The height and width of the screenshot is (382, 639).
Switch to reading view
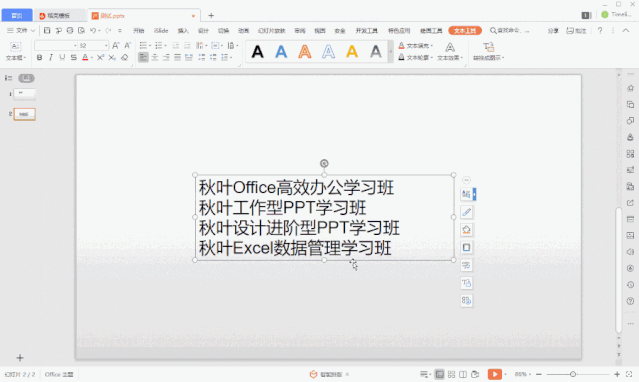(x=463, y=374)
